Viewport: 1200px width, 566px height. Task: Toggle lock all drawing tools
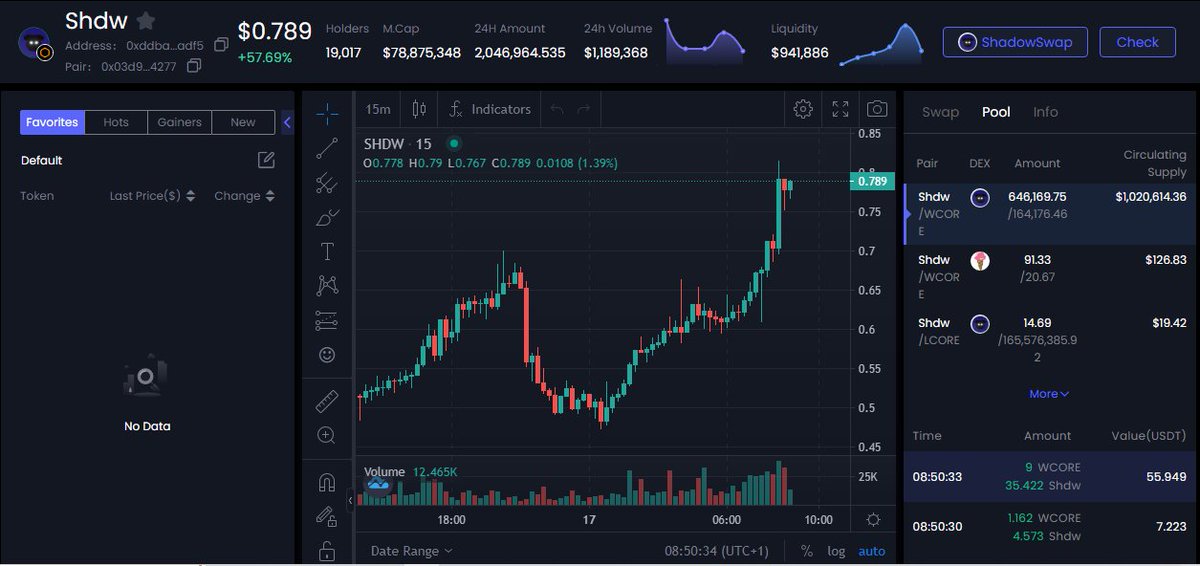pos(327,550)
